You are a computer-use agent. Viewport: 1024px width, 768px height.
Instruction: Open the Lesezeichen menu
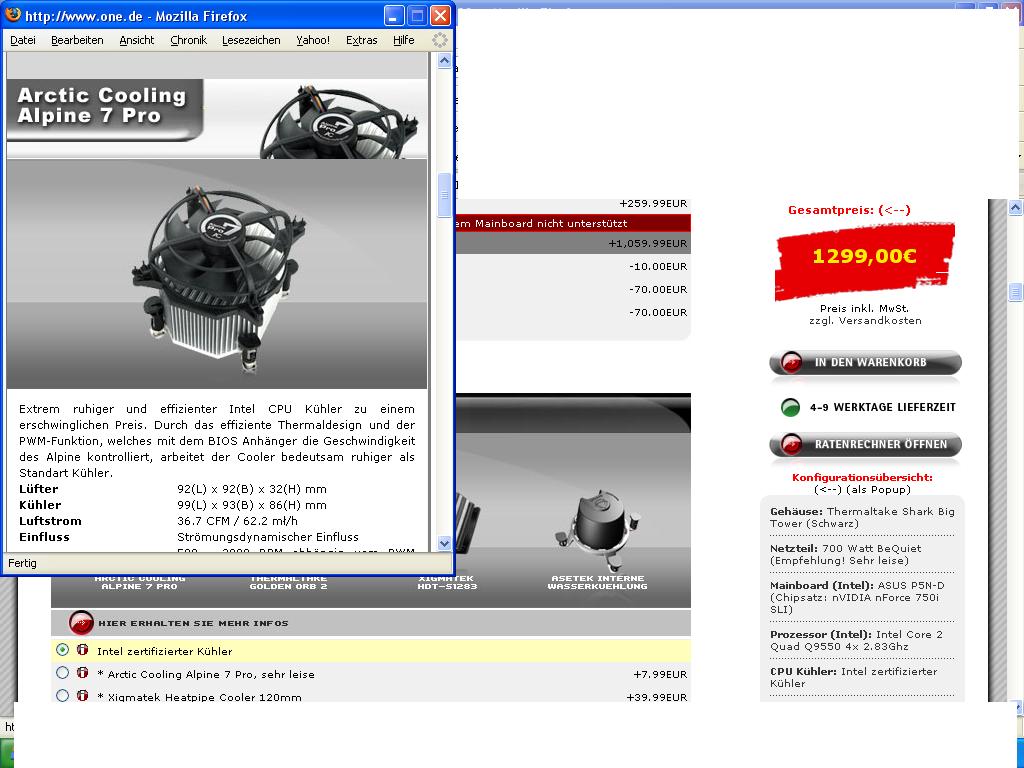251,40
